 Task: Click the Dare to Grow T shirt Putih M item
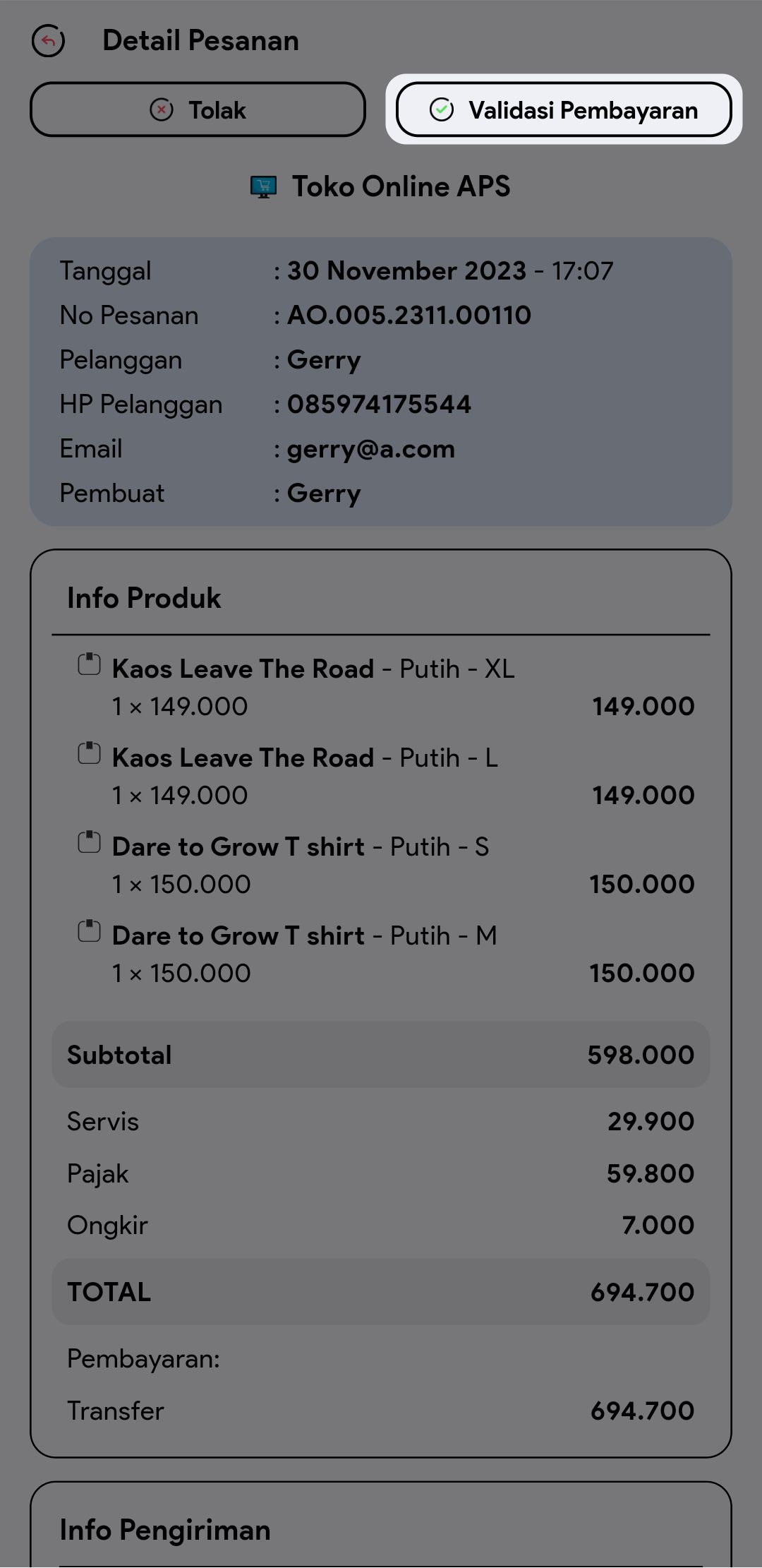(304, 936)
